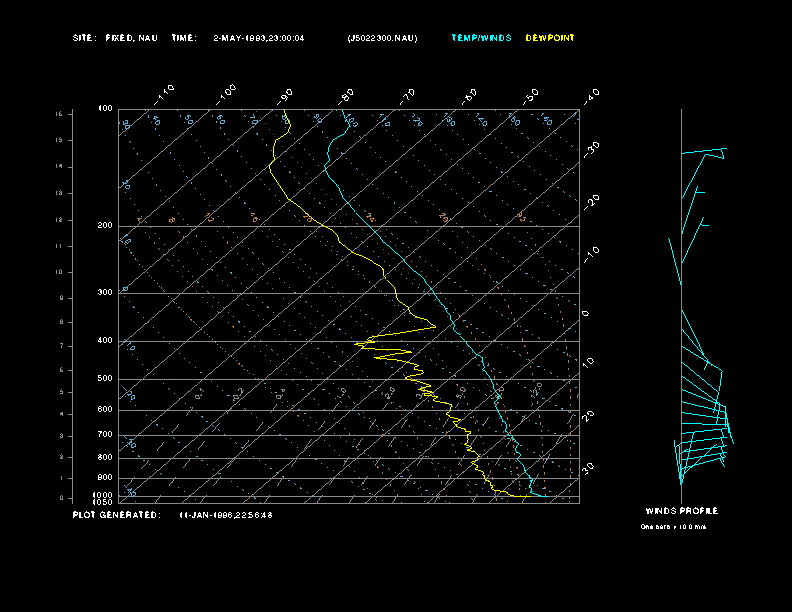The height and width of the screenshot is (612, 792).
Task: Click the yellow DEWPOINT legend label
Action: pyautogui.click(x=550, y=38)
